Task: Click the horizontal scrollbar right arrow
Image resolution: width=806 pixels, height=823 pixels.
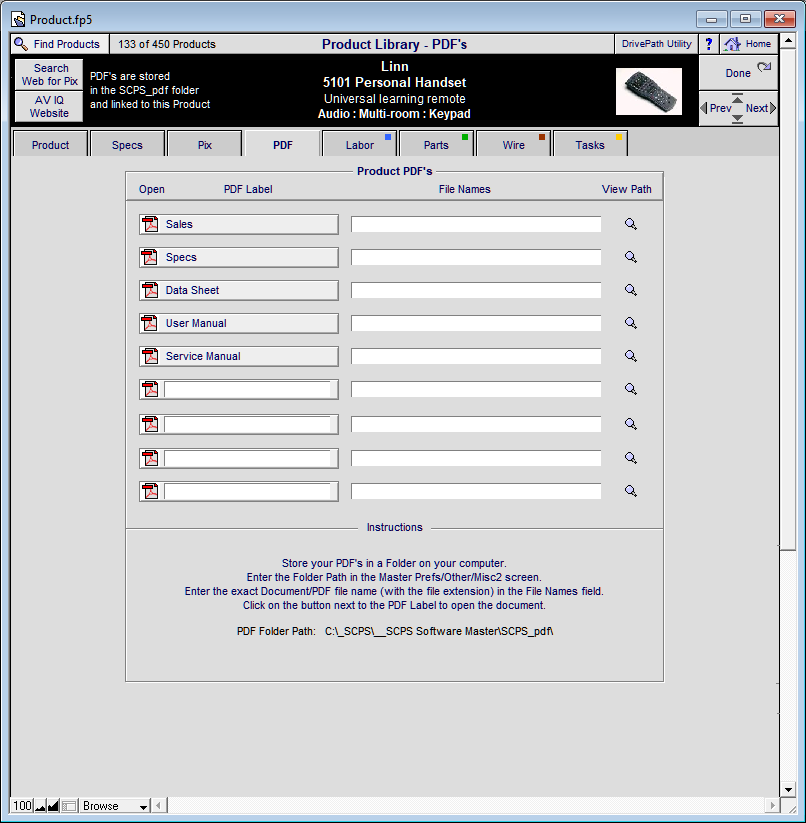Action: pos(771,805)
